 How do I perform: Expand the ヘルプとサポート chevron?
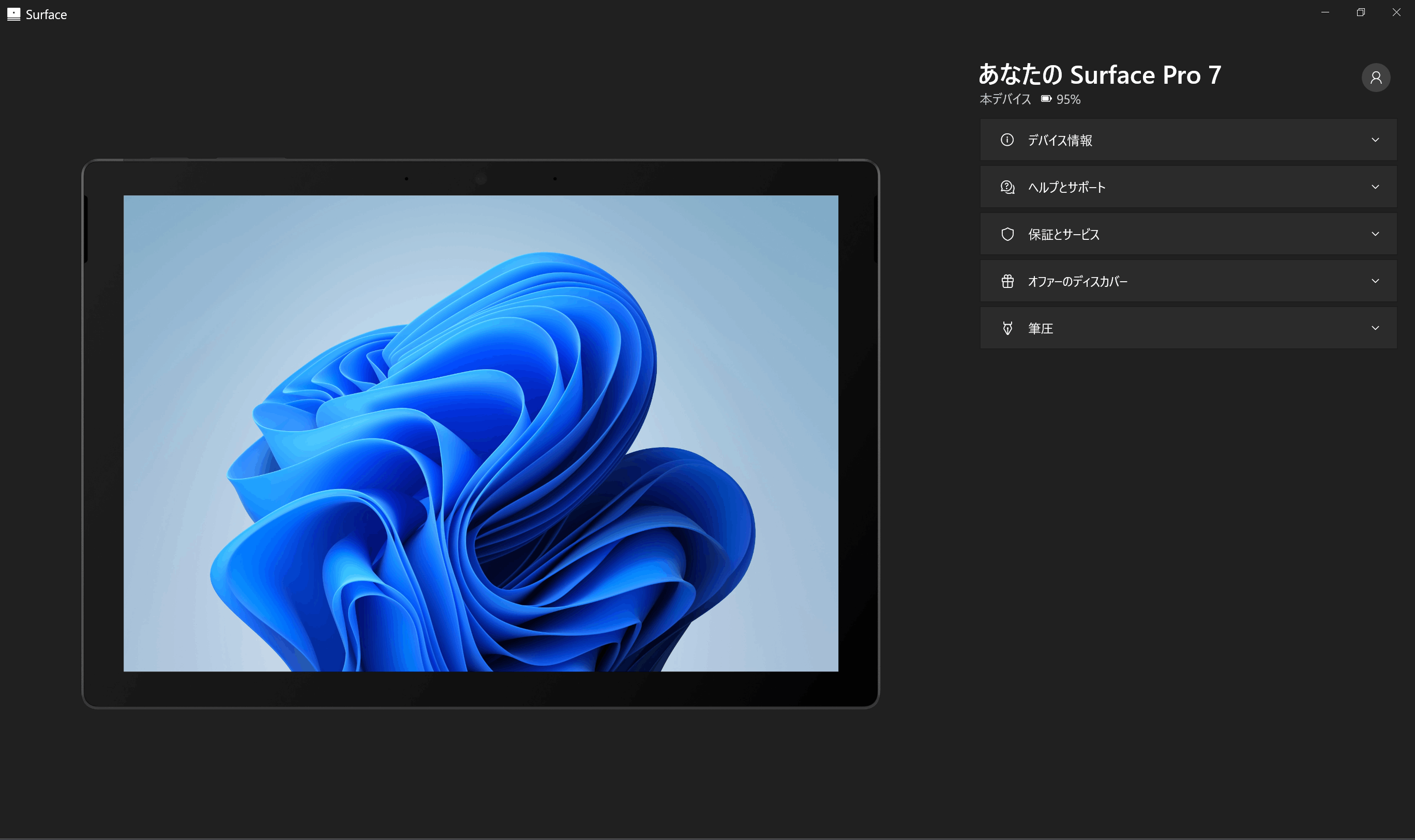pyautogui.click(x=1375, y=187)
